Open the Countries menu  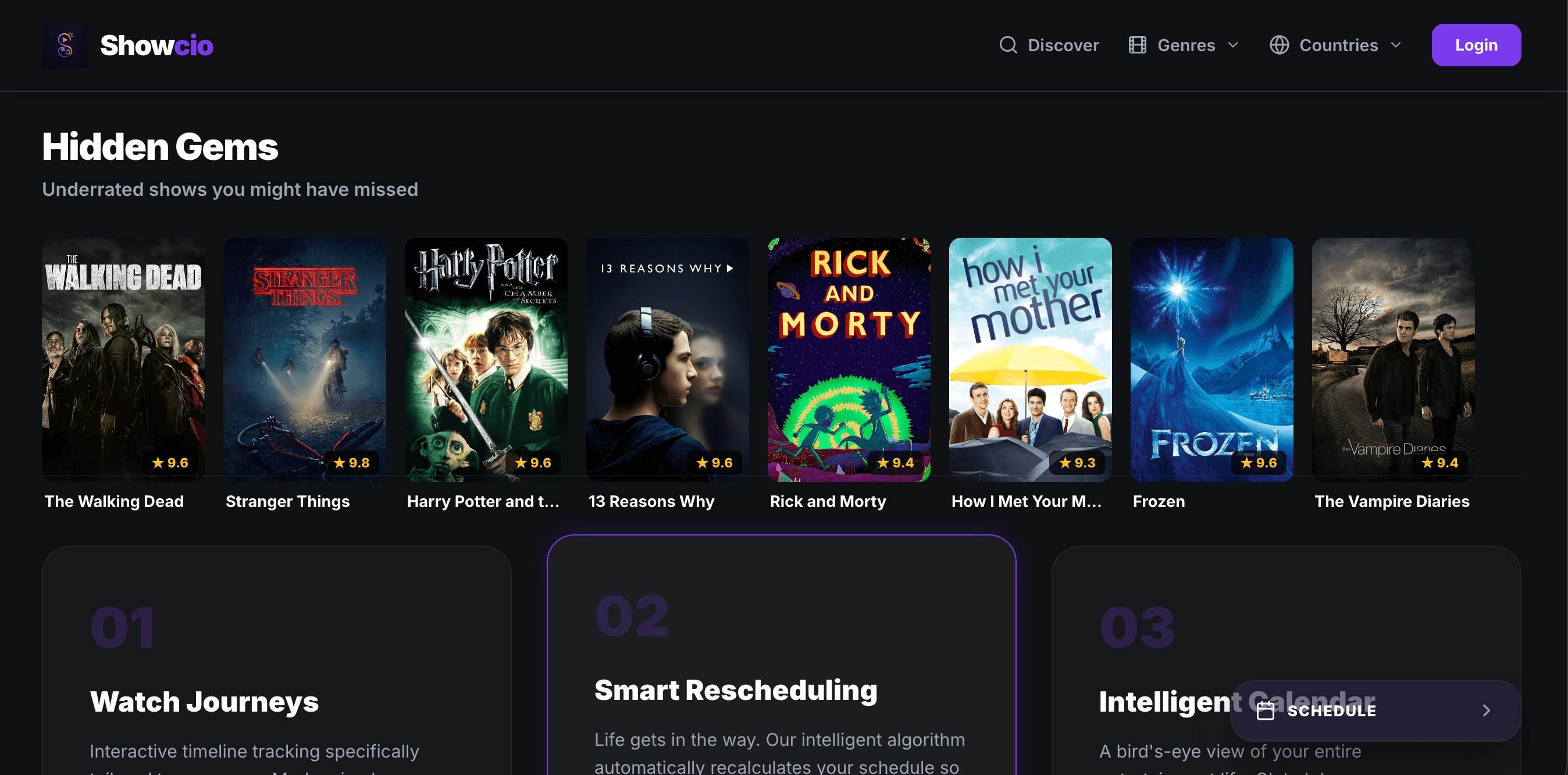pos(1335,45)
